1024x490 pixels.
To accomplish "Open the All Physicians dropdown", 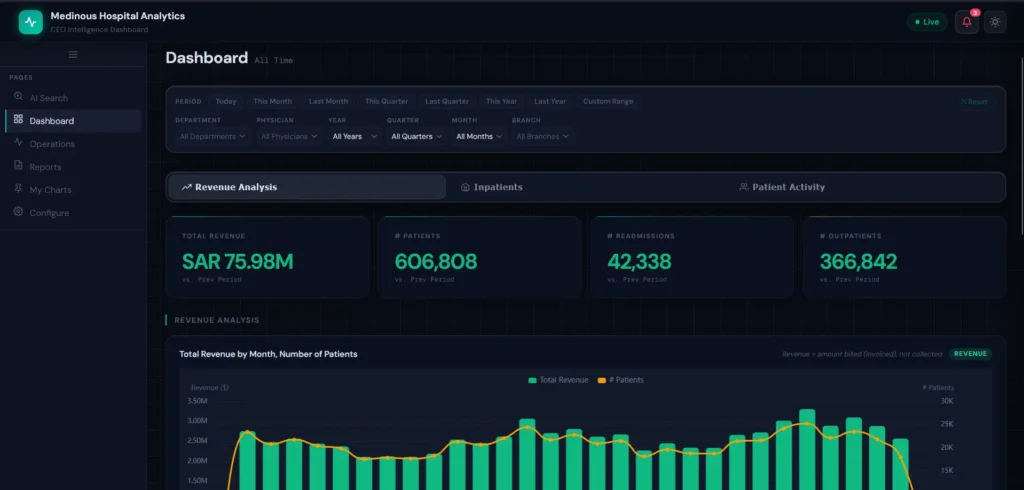I will click(289, 137).
